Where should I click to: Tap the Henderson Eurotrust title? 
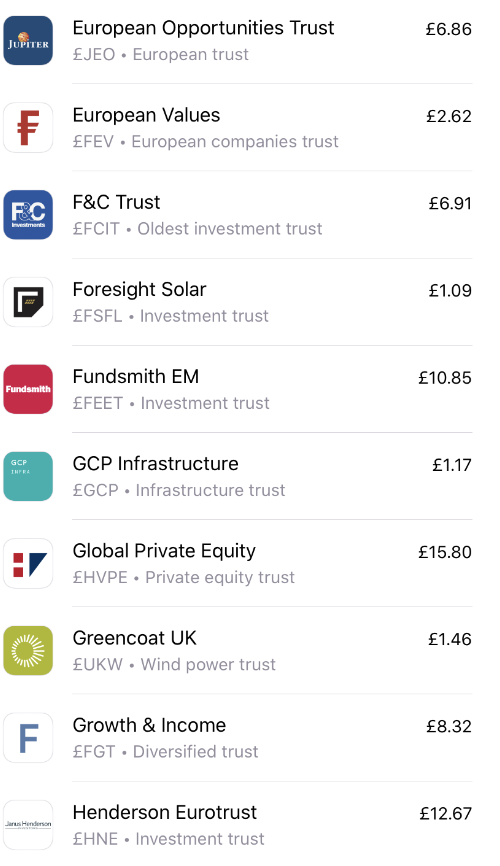click(x=165, y=812)
